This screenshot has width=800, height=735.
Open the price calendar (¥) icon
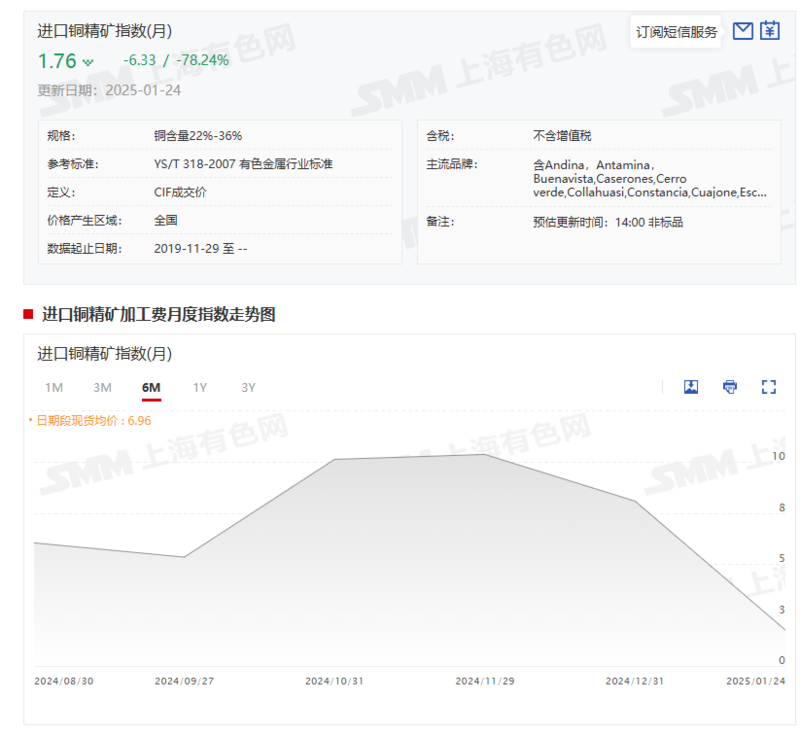pos(770,31)
